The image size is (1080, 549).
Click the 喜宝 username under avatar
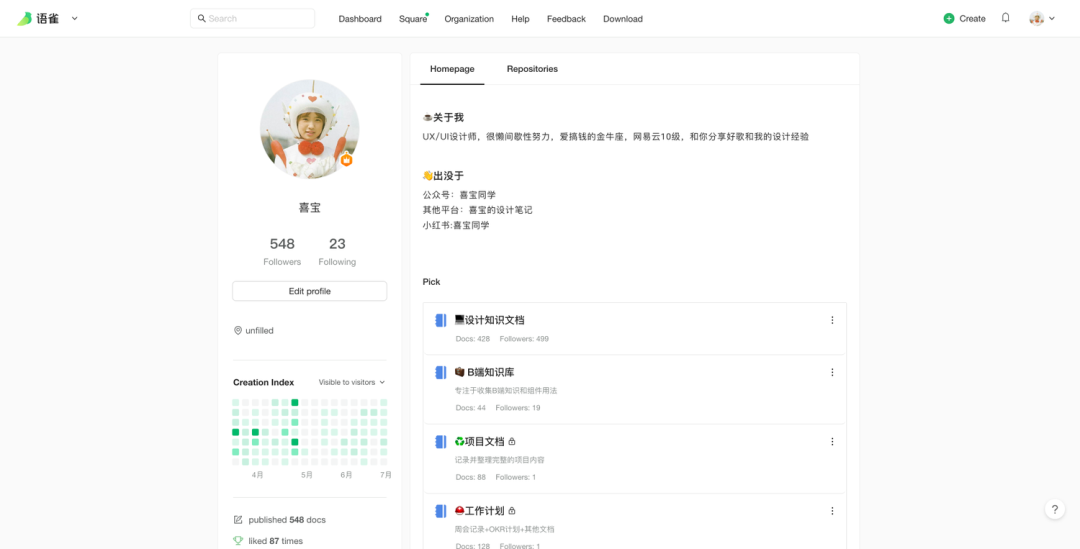pyautogui.click(x=309, y=208)
